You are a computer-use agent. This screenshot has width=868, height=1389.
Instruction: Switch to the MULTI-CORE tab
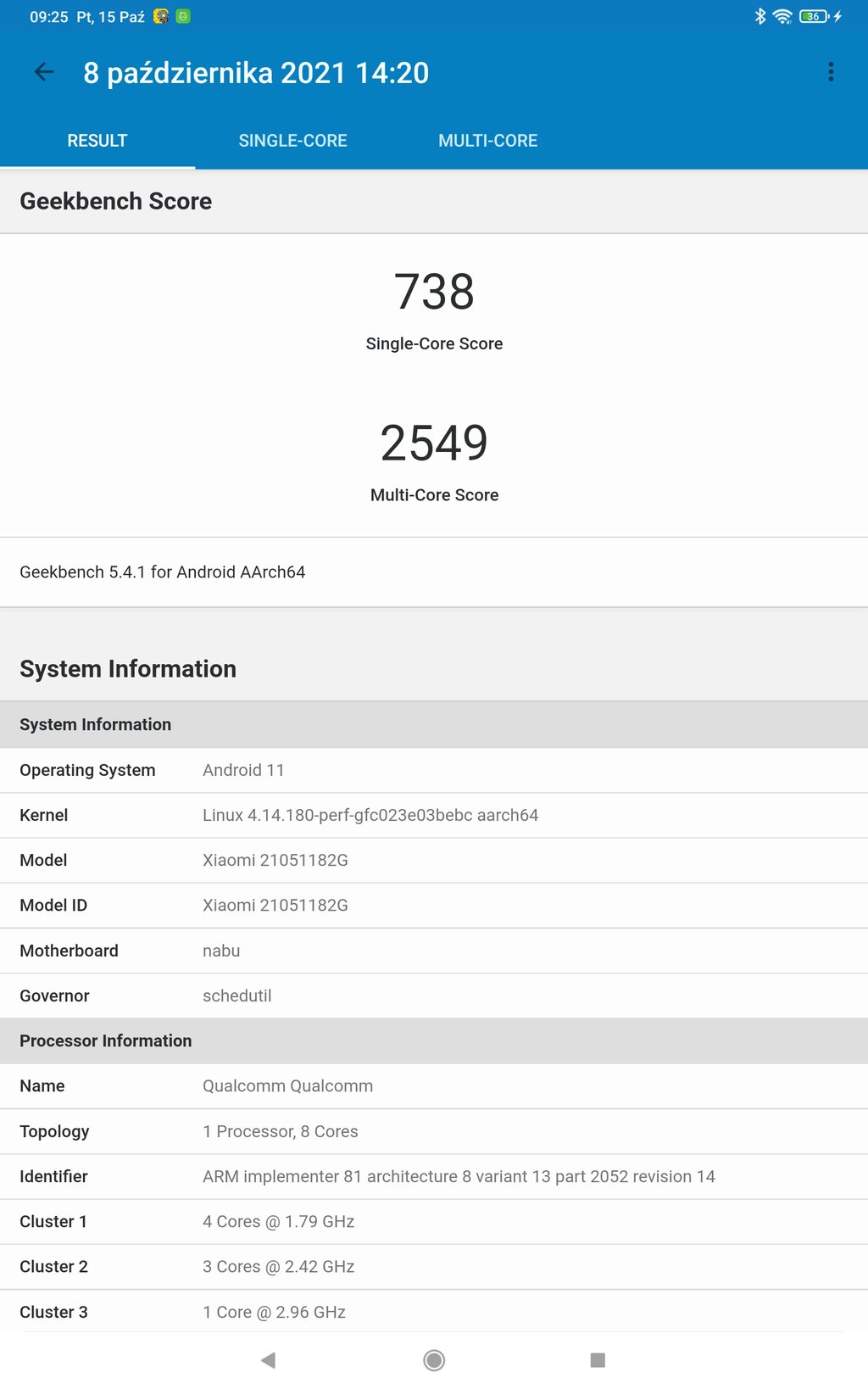pyautogui.click(x=487, y=141)
